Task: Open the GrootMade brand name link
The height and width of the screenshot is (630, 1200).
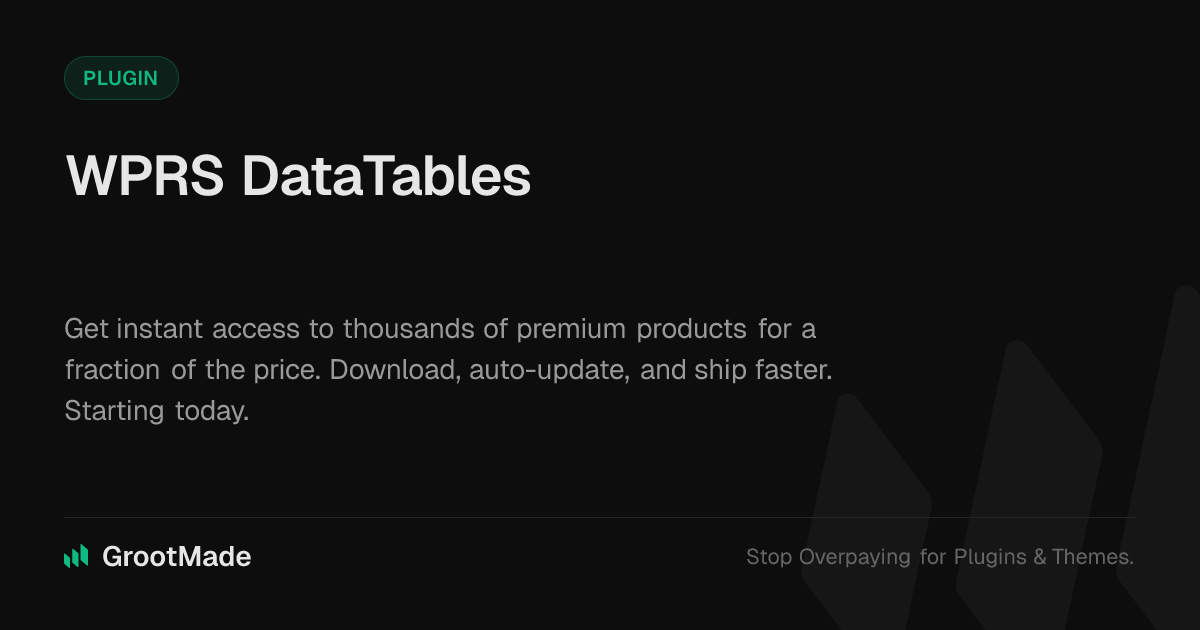Action: pyautogui.click(x=176, y=557)
